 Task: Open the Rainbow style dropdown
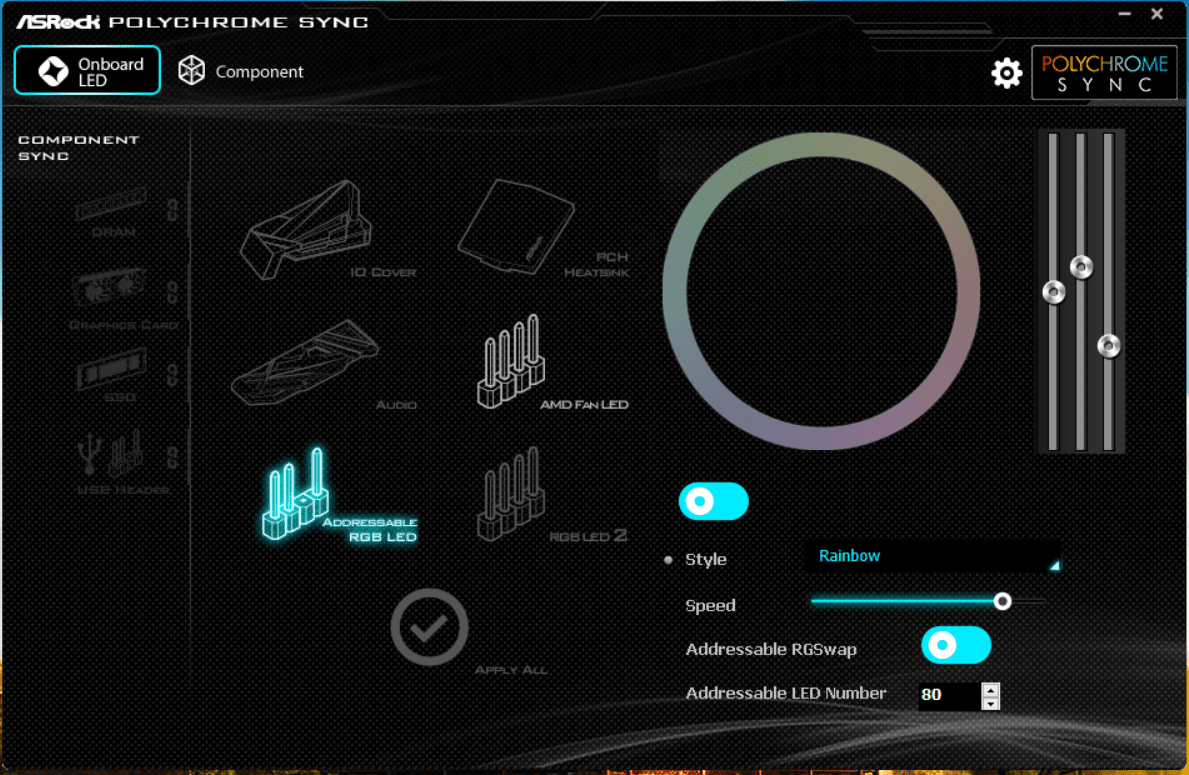pyautogui.click(x=933, y=556)
